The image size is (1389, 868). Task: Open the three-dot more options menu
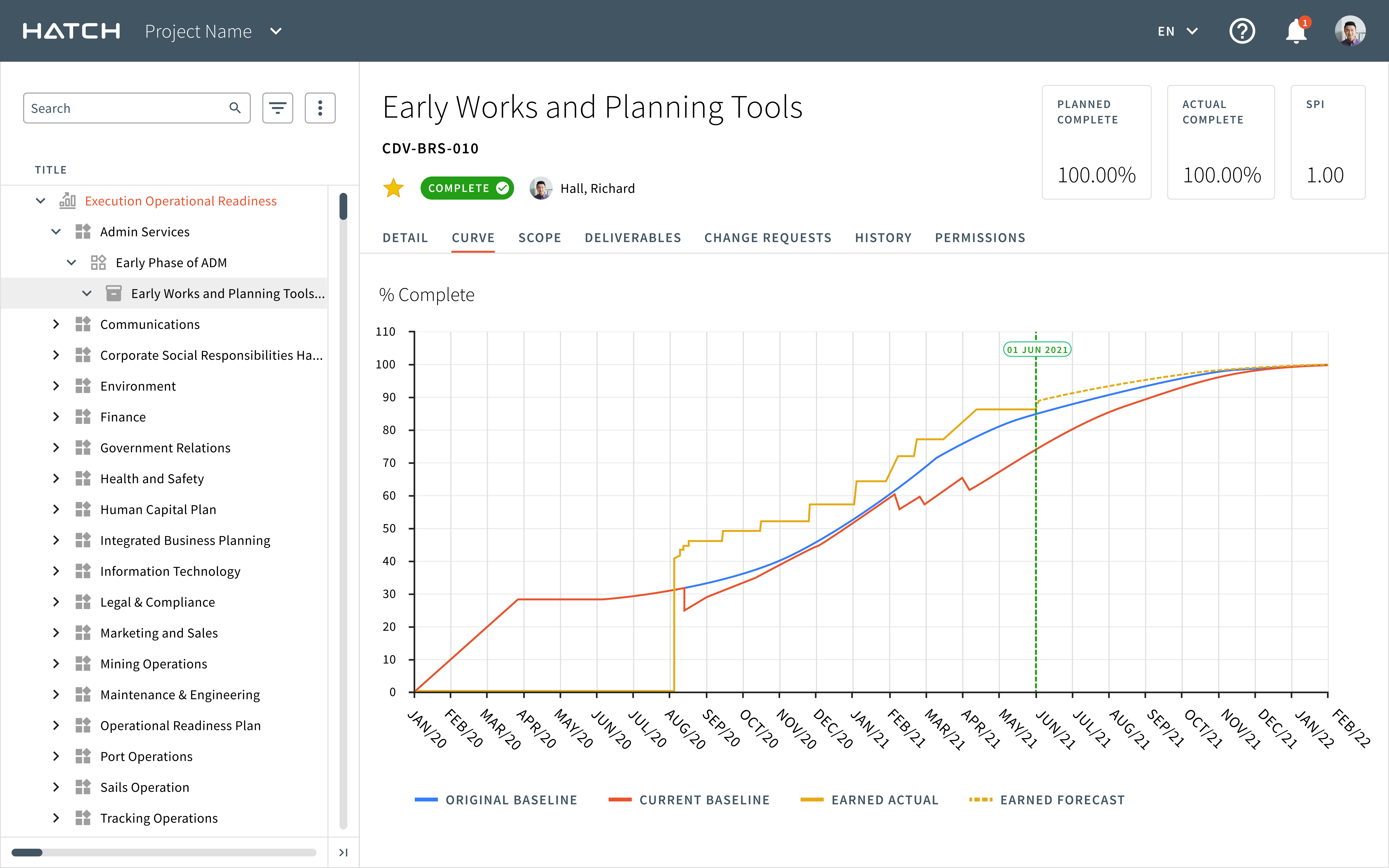[320, 108]
